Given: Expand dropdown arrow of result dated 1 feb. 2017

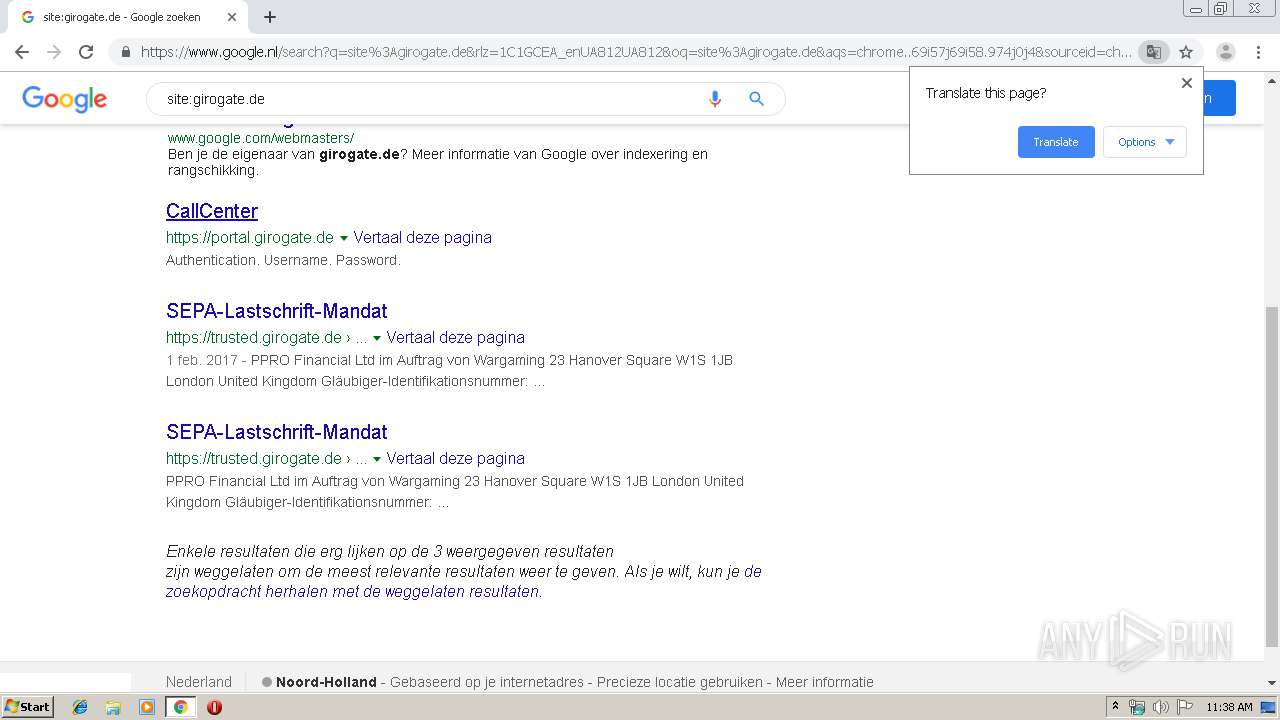Looking at the screenshot, I should tap(377, 338).
